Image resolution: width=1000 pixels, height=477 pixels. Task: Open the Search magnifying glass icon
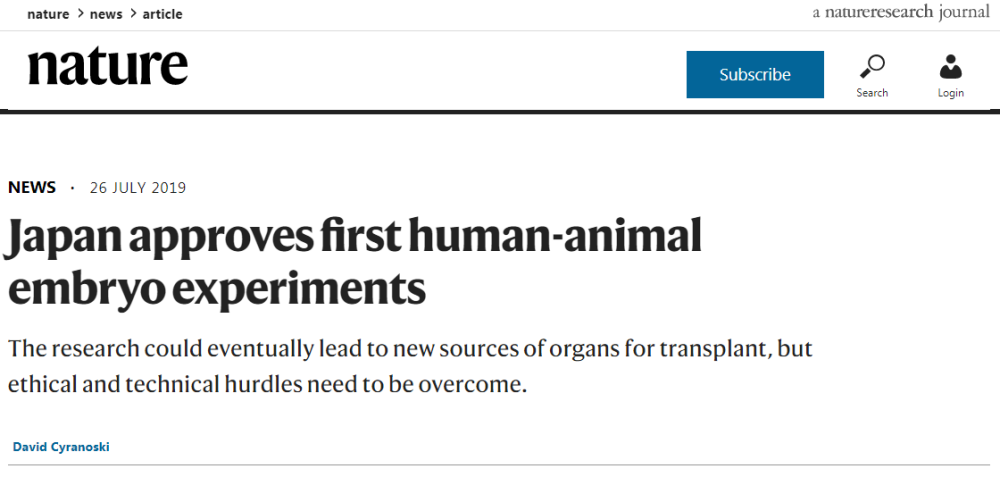(x=872, y=66)
